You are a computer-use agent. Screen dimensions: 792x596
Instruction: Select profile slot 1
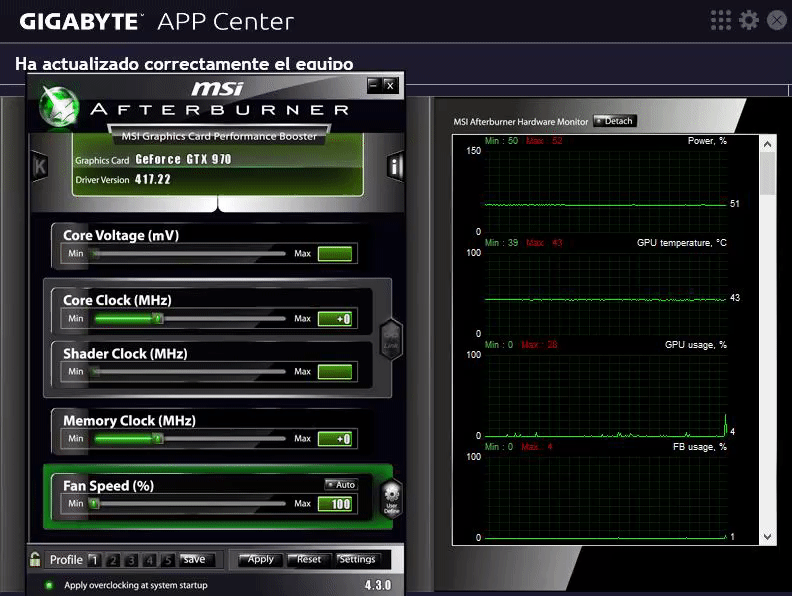[94, 560]
